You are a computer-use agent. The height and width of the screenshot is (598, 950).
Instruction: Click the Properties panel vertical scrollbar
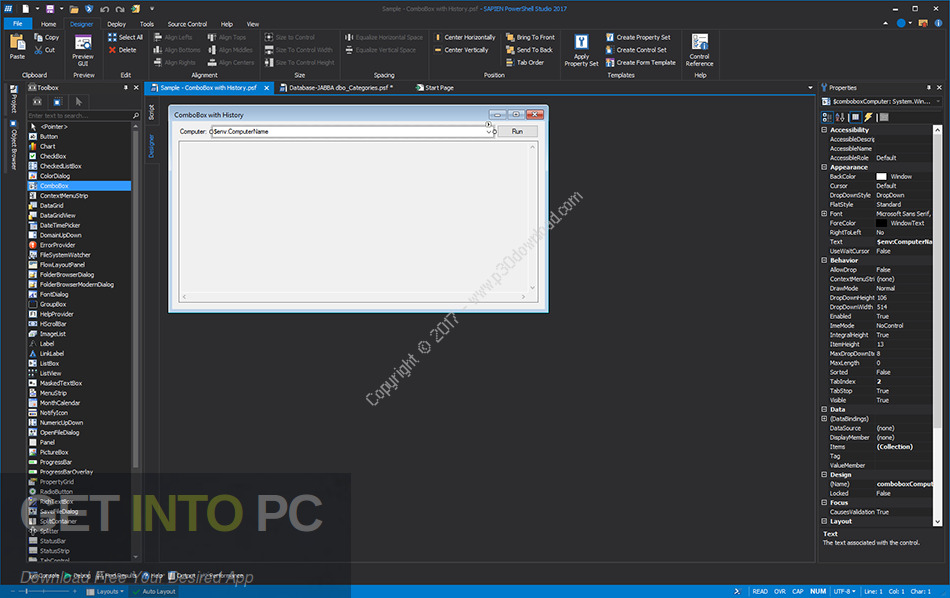(x=937, y=325)
